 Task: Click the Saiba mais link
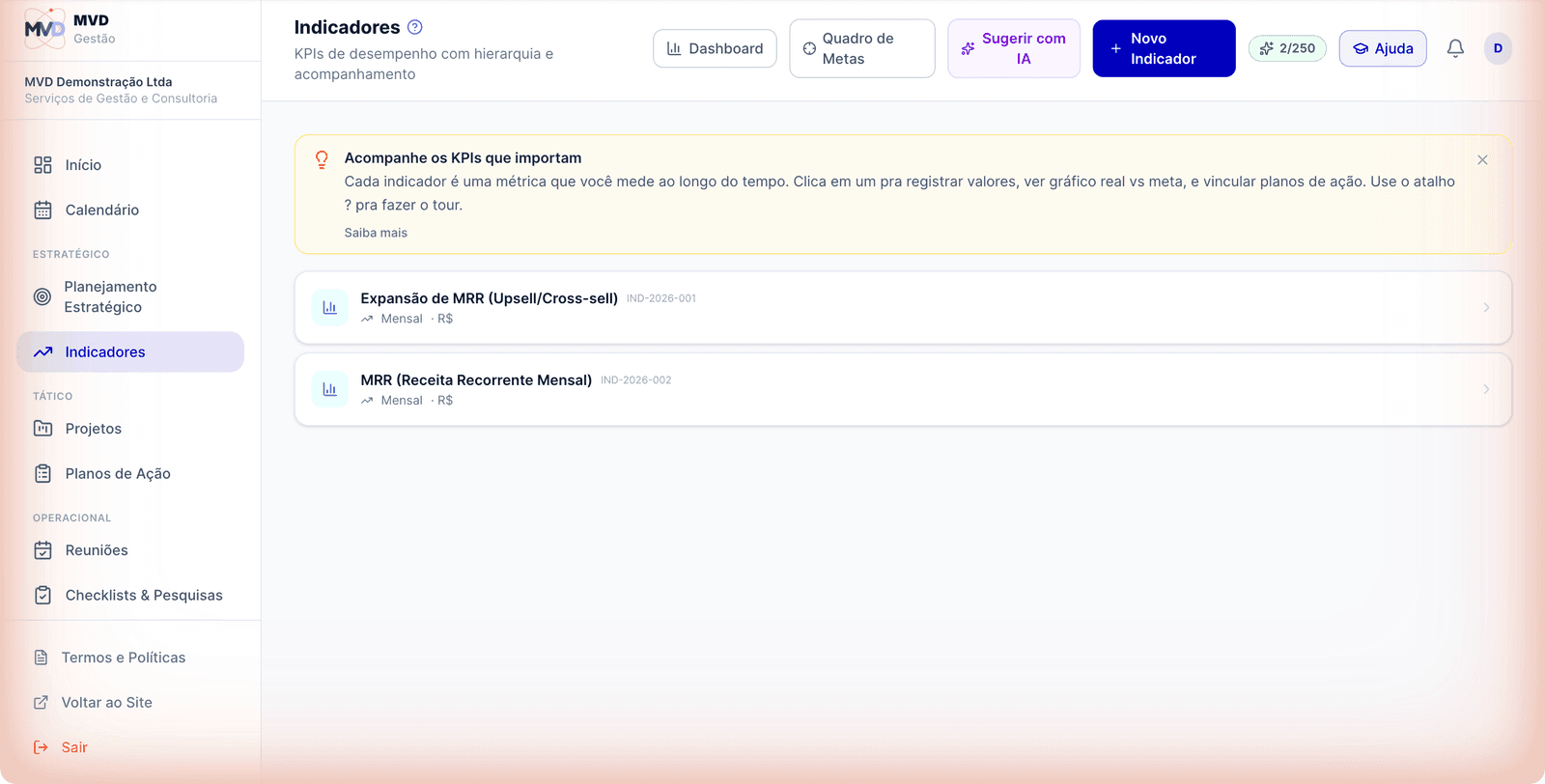click(376, 233)
